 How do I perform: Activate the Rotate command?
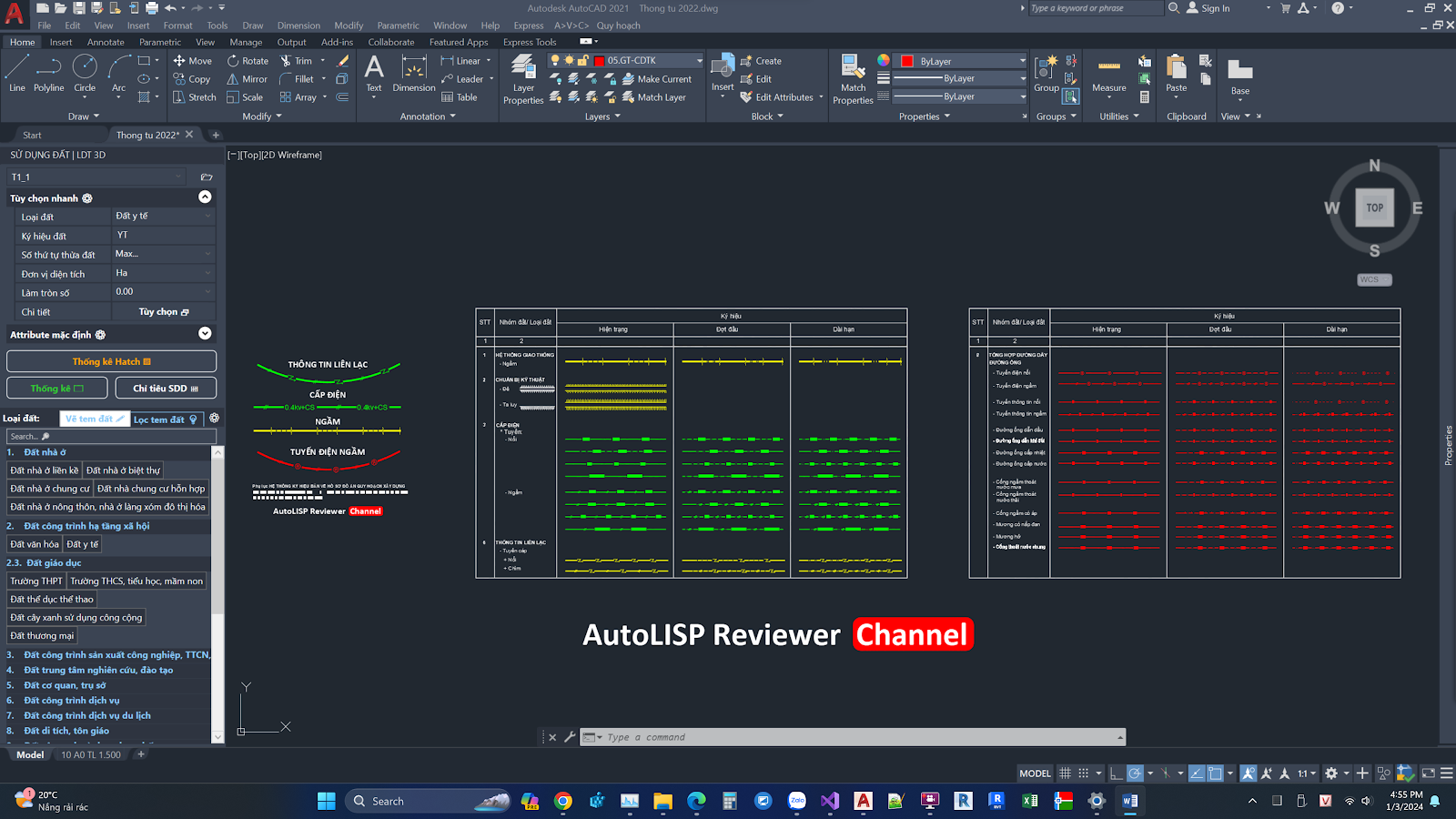tap(248, 61)
